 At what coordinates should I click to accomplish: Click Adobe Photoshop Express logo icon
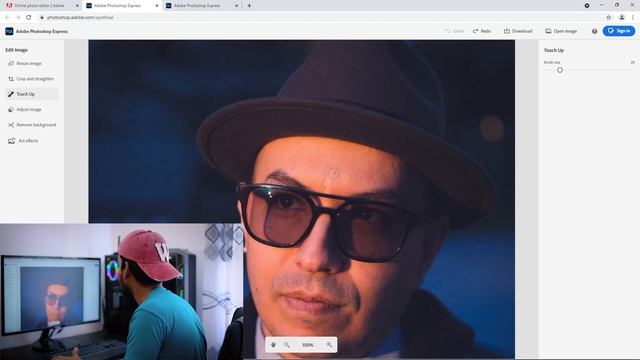click(9, 31)
